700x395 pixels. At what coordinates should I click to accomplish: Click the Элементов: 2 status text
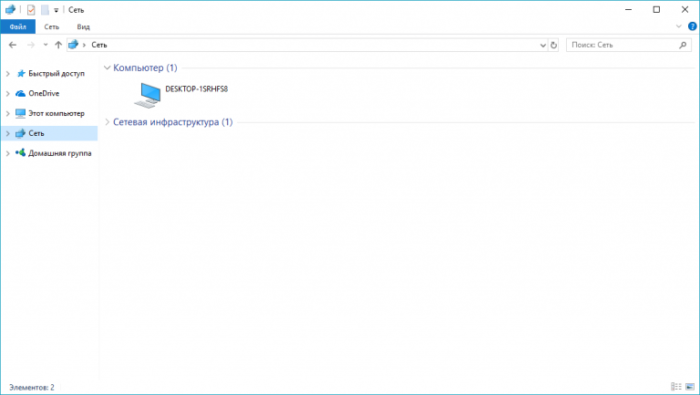pyautogui.click(x=32, y=387)
